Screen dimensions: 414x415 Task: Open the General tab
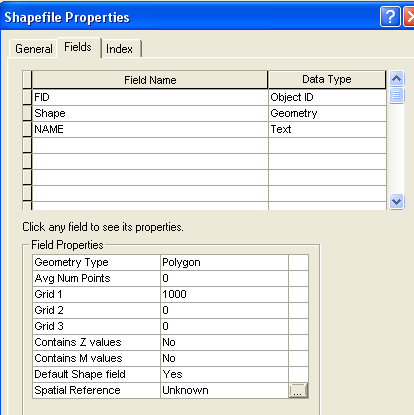point(33,49)
